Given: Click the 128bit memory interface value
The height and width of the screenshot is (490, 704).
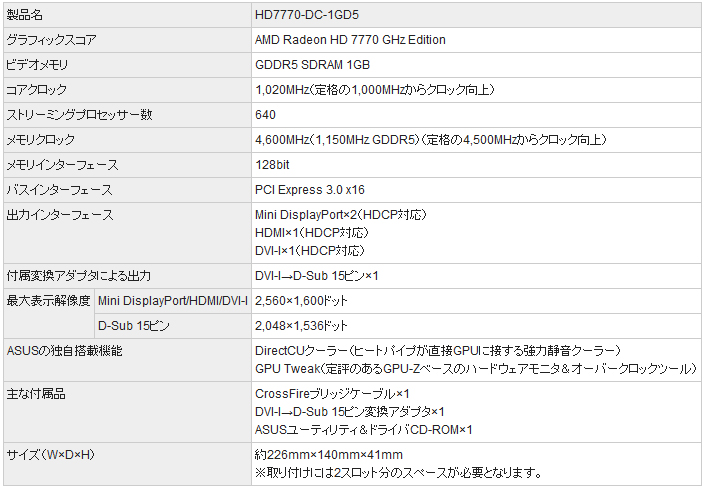Looking at the screenshot, I should pyautogui.click(x=272, y=165).
